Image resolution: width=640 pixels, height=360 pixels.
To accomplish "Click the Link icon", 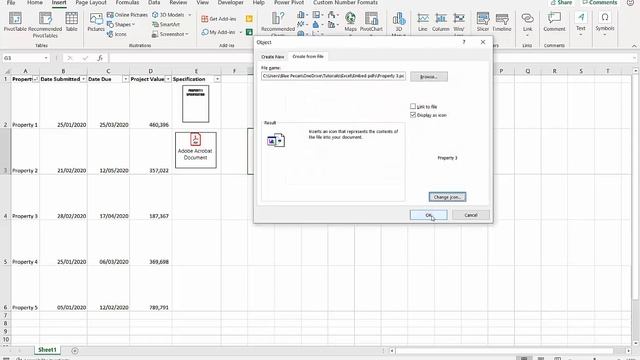I will (x=527, y=22).
